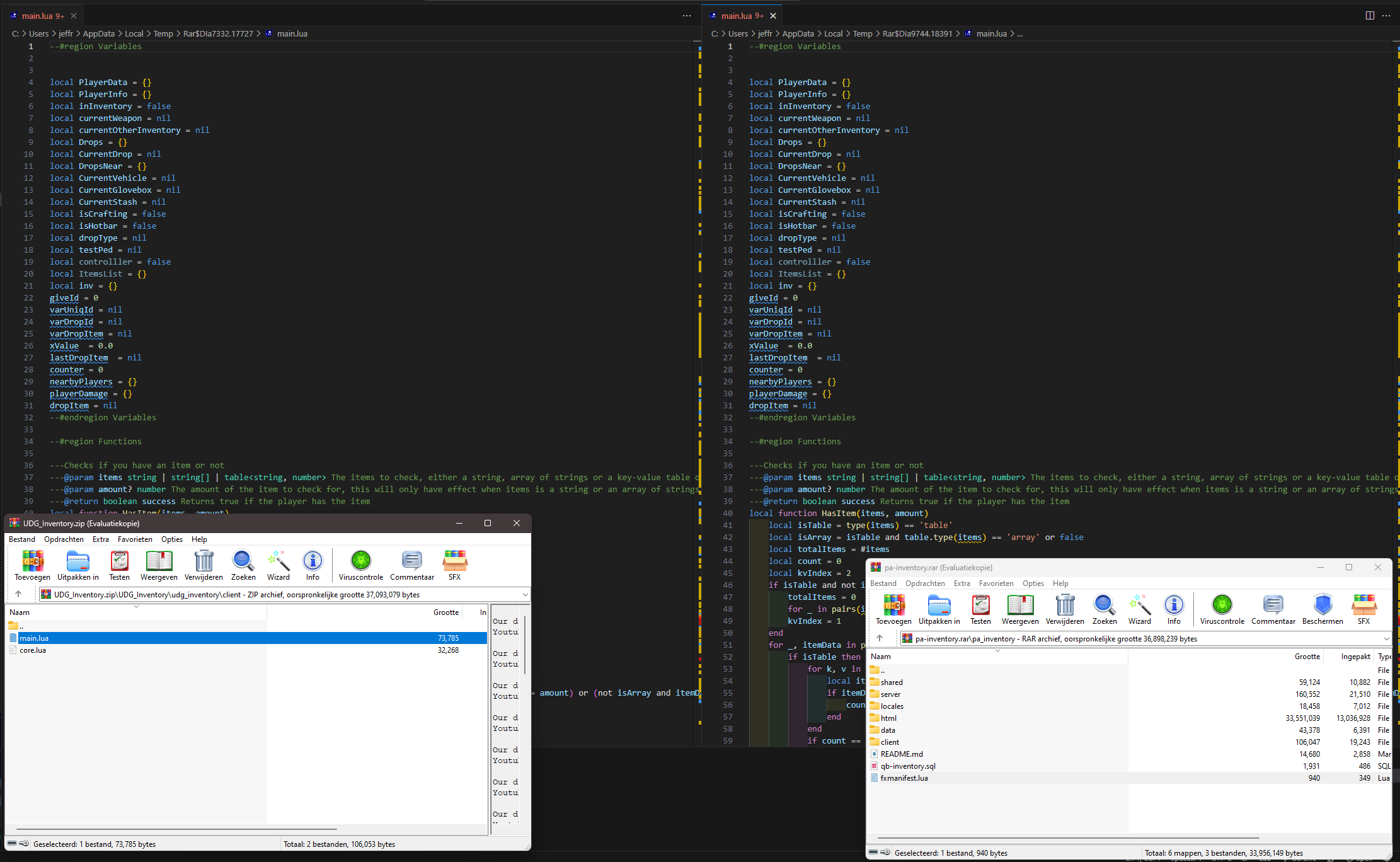Screen dimensions: 1400x862
Task: Open Opties menu in UDG_Inventory.zip window
Action: point(172,539)
